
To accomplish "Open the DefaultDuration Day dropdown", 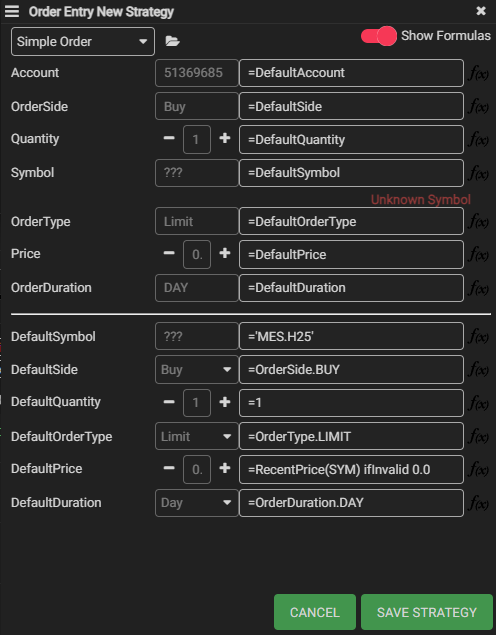I will tap(197, 503).
